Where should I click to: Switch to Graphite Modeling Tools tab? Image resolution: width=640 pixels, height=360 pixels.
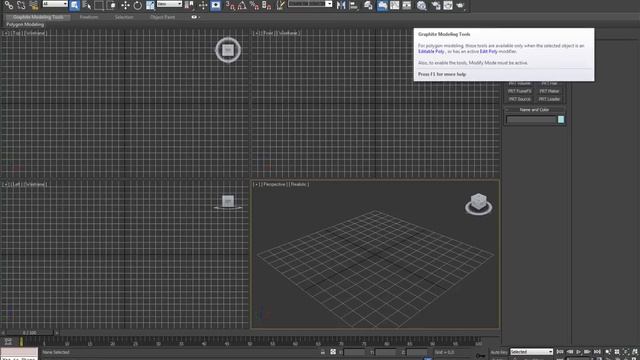38,17
